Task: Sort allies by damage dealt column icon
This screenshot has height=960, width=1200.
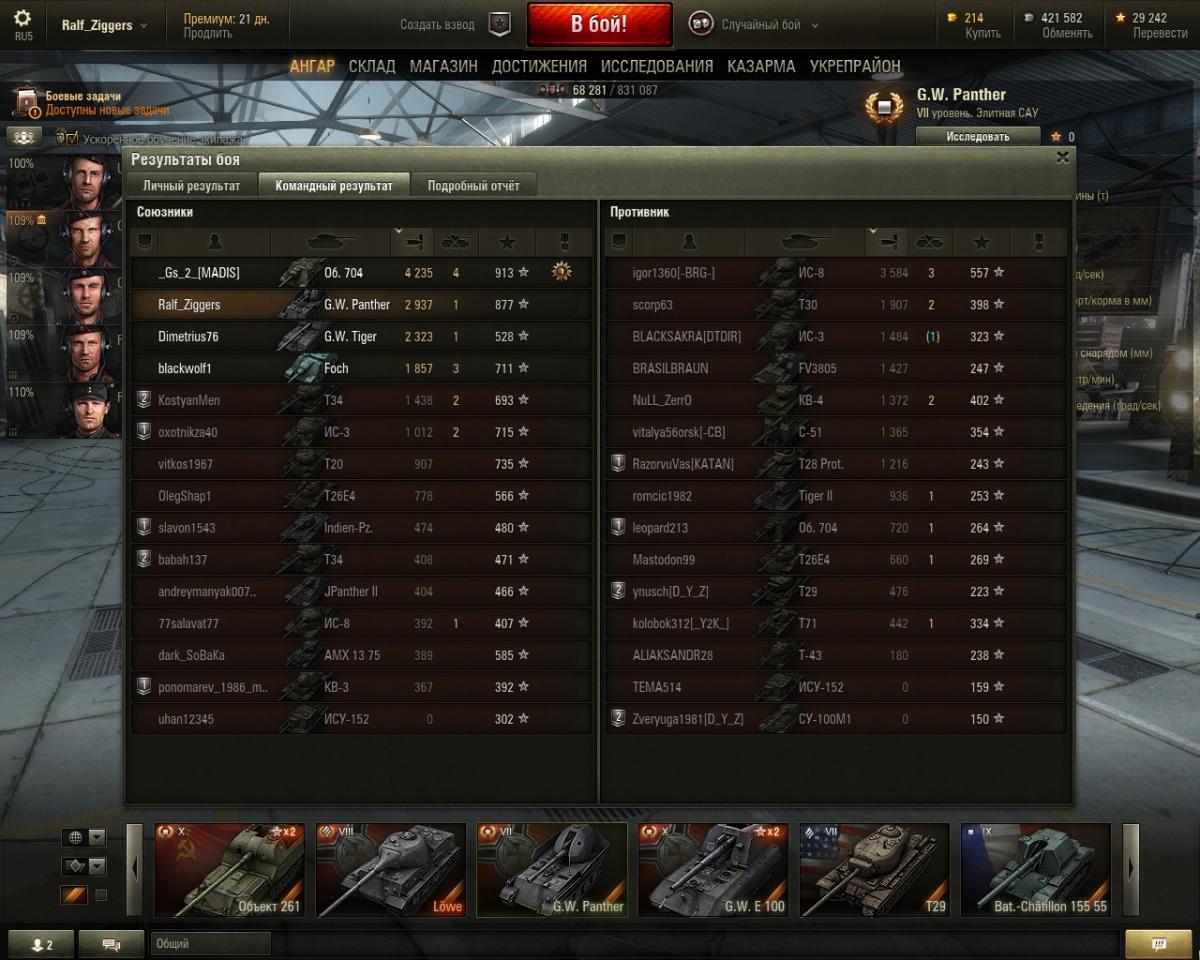Action: click(x=412, y=241)
